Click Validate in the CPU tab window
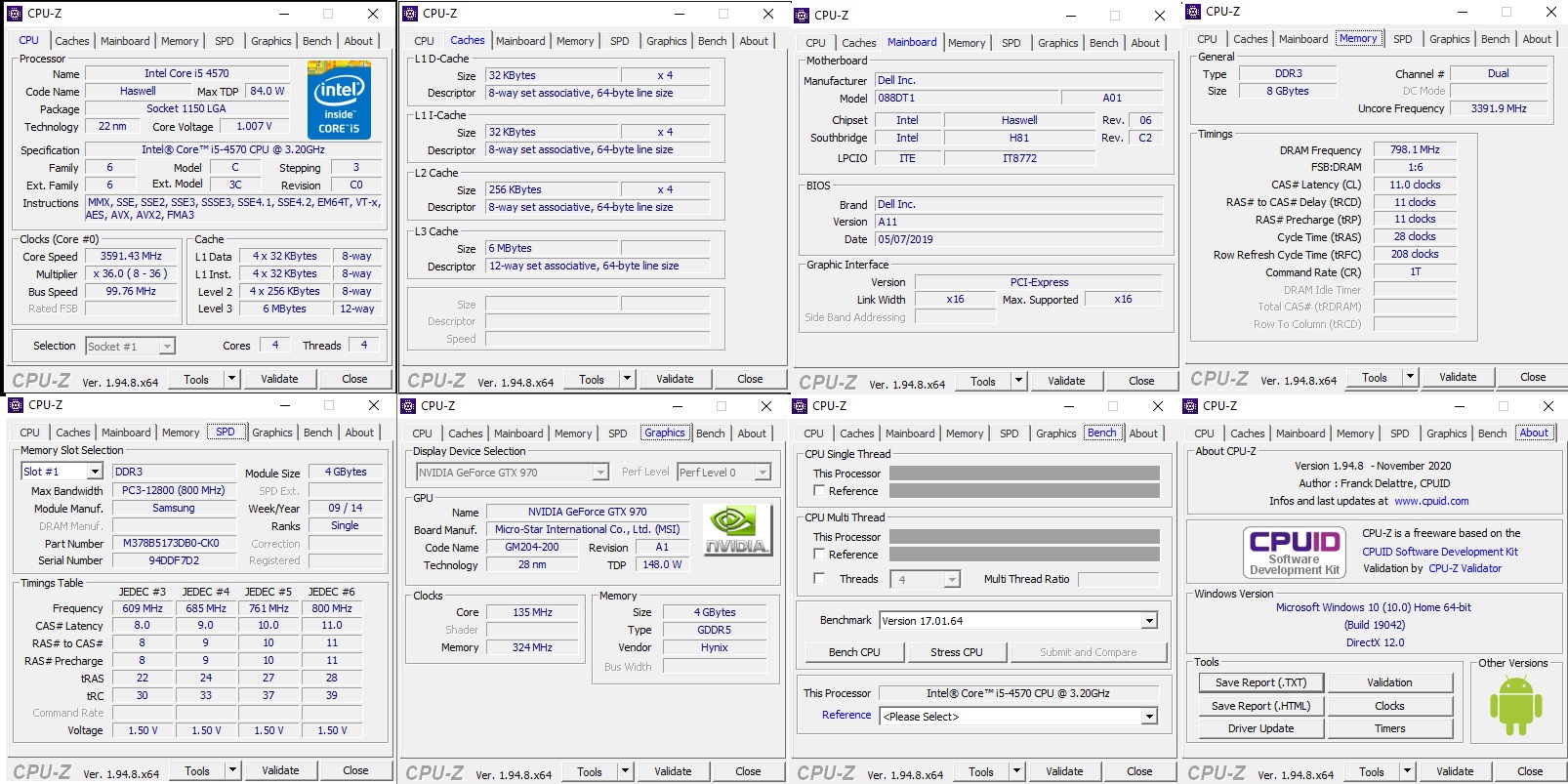This screenshot has width=1568, height=784. click(279, 379)
